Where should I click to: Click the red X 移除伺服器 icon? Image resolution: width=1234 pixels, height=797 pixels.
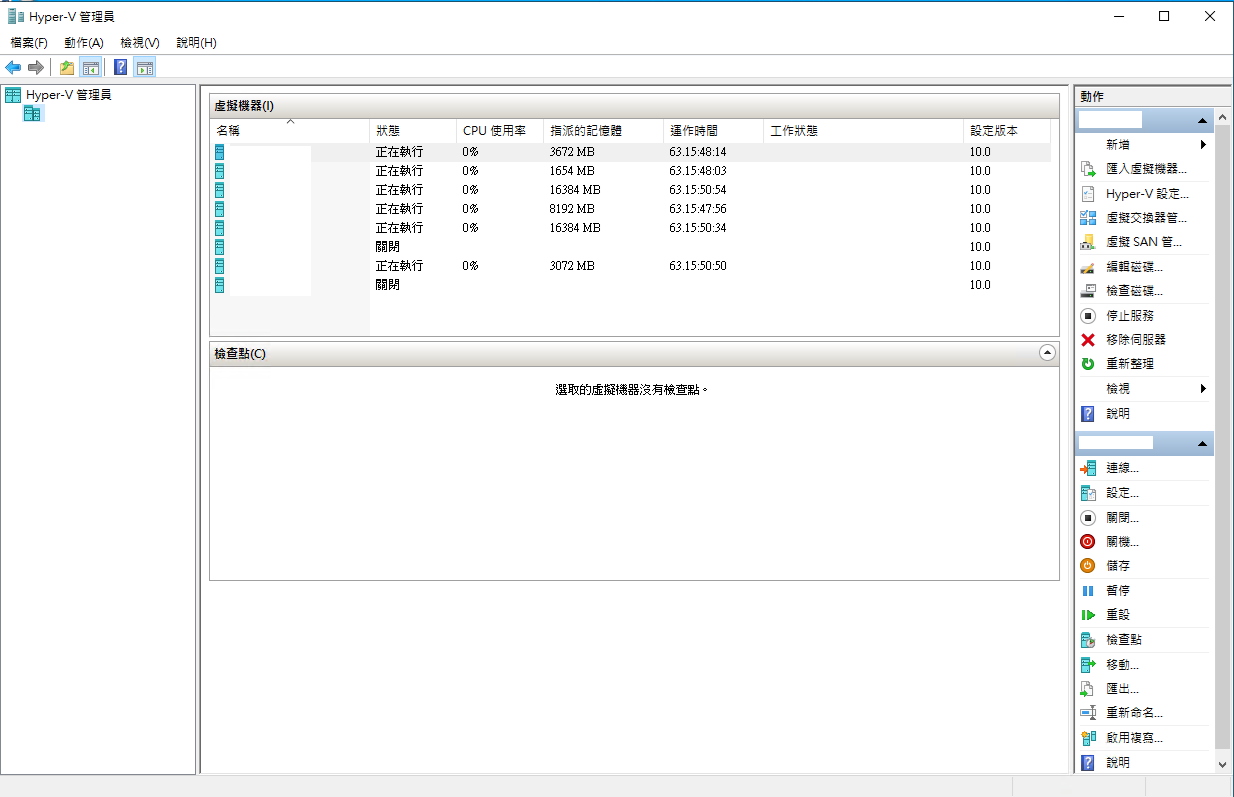pos(1088,340)
